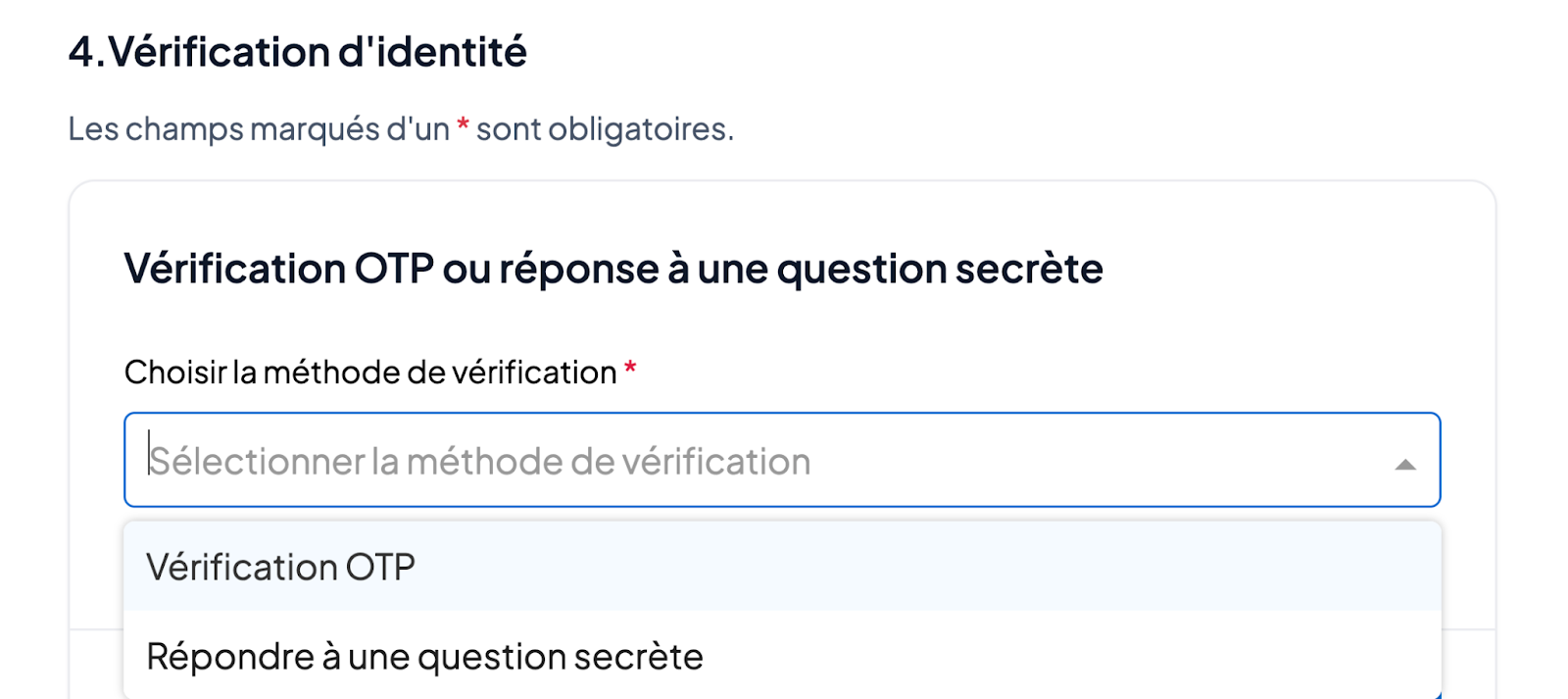Select the Vérification OTP option

(281, 568)
